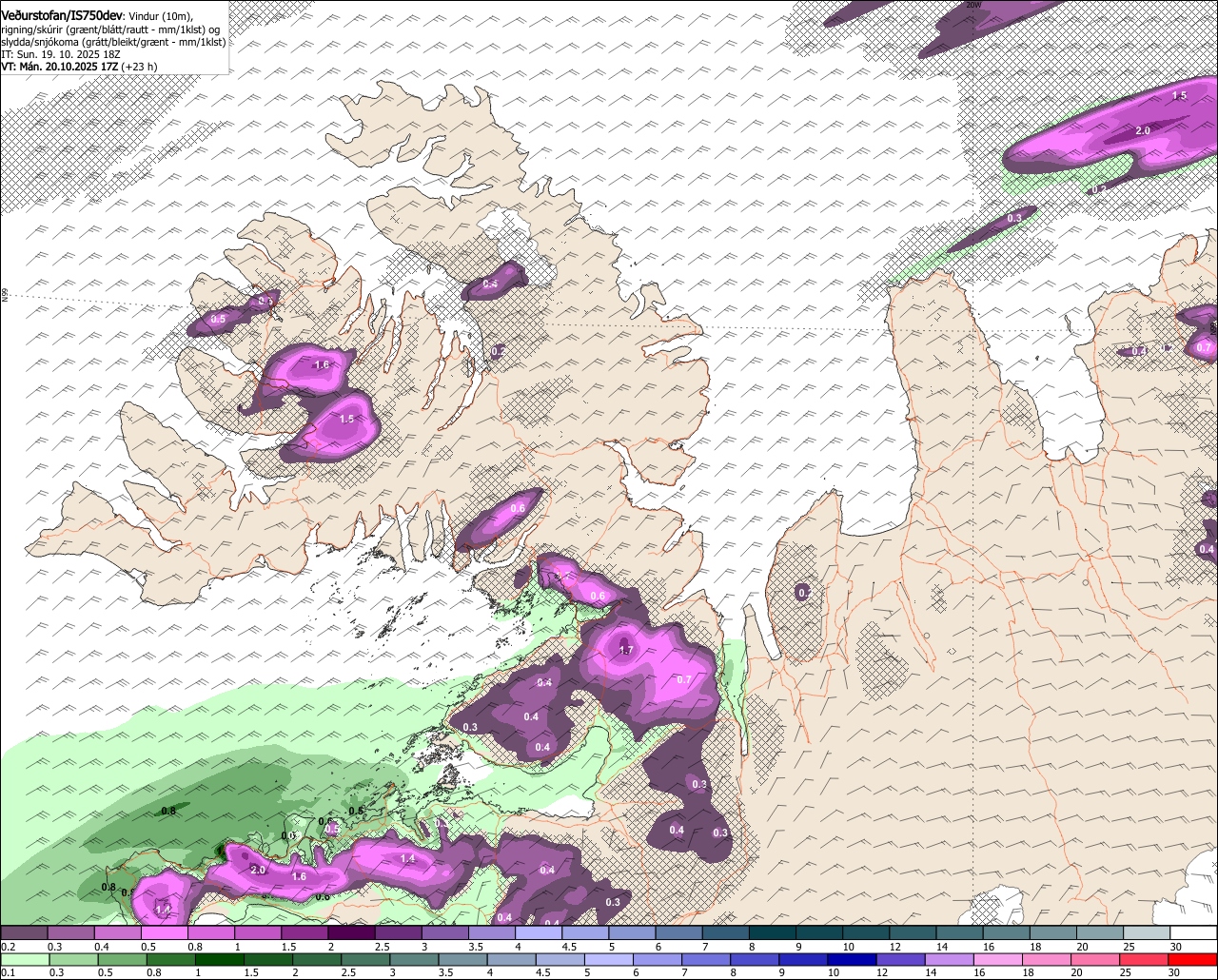Viewport: 1218px width, 980px height.
Task: Click the 2.0 value on the southwest coast
Action: (x=258, y=870)
